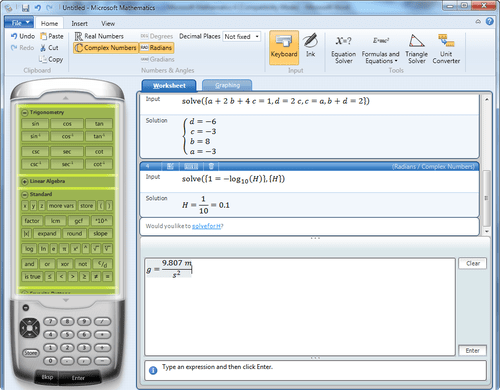Click the worksheet scrollbar down arrow

(x=486, y=231)
